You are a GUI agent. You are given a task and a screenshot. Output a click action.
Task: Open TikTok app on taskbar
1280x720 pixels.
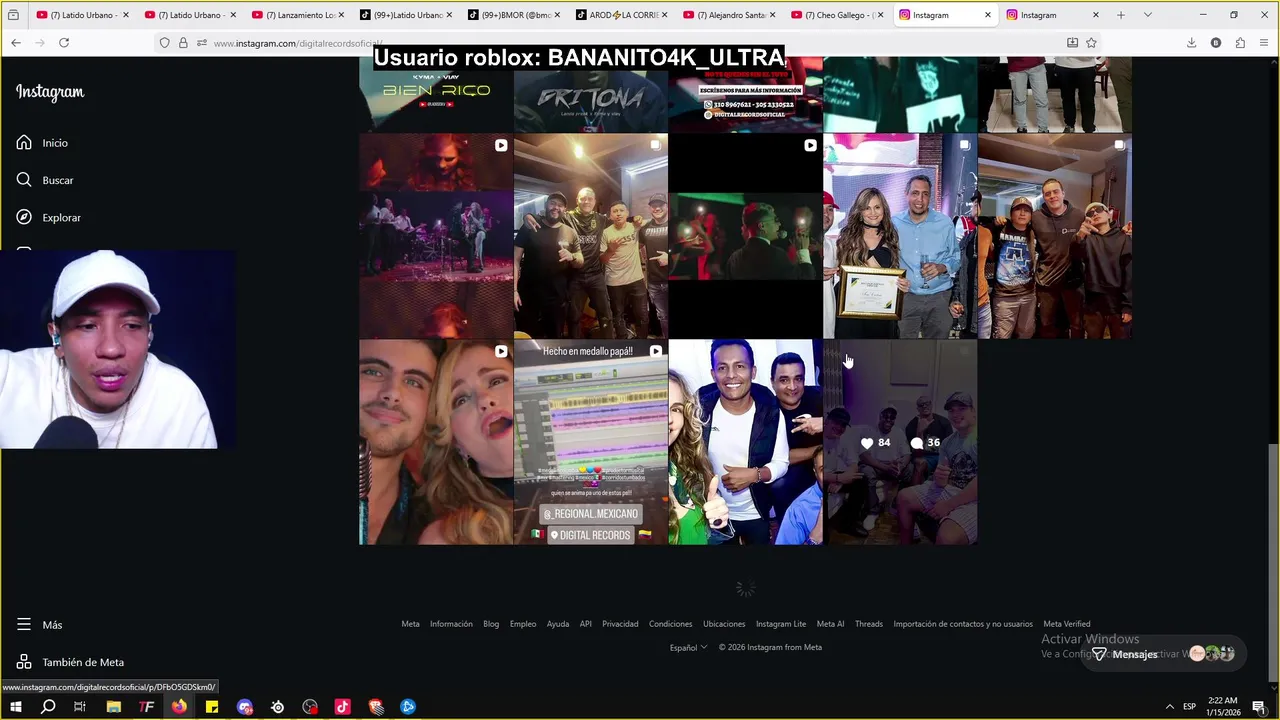342,707
